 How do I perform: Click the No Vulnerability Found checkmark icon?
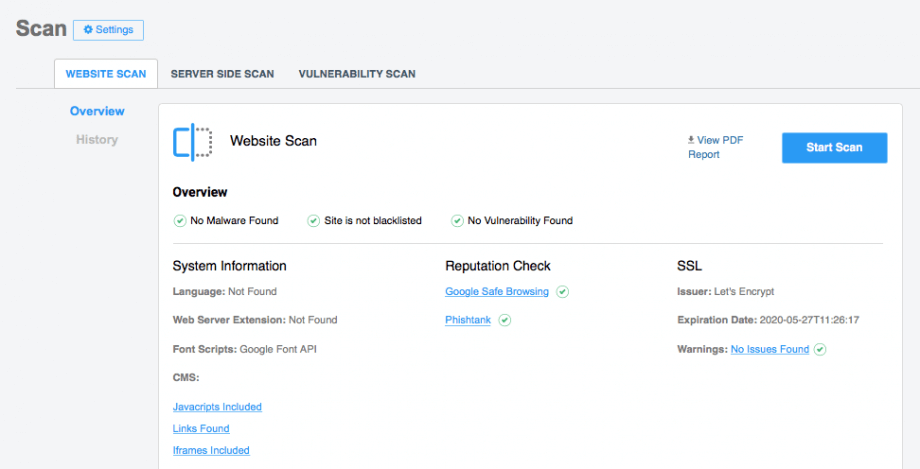[x=457, y=221]
